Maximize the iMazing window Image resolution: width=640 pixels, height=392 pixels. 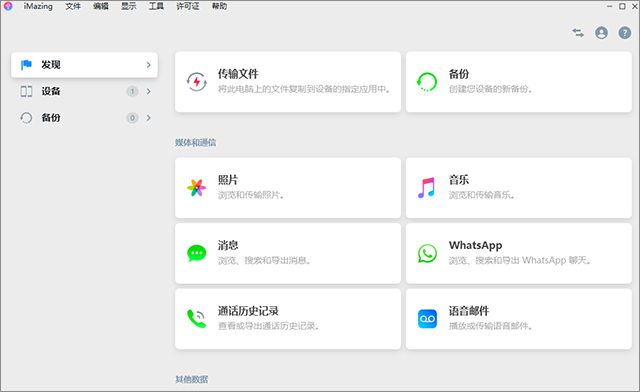pos(622,6)
